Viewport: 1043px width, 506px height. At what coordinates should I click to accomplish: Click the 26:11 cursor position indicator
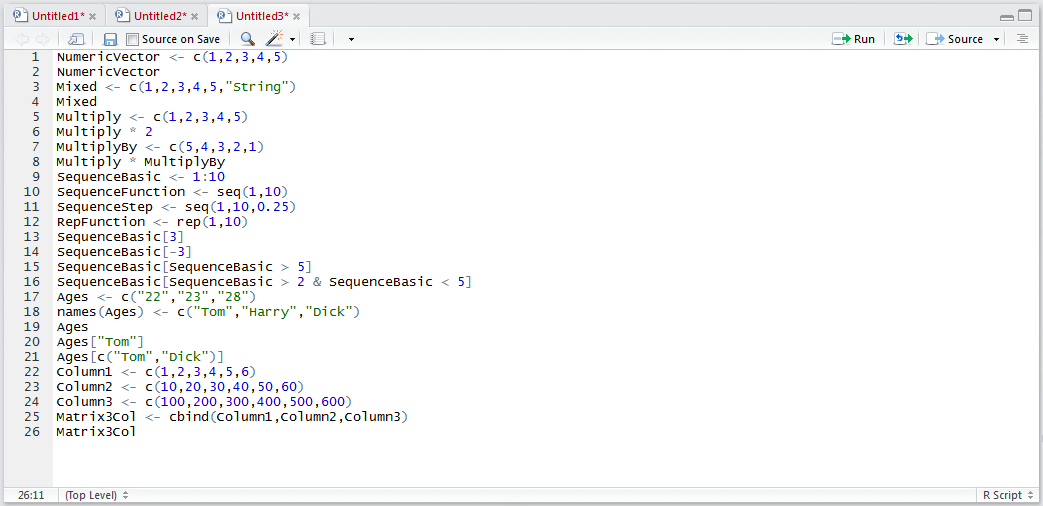coord(31,495)
